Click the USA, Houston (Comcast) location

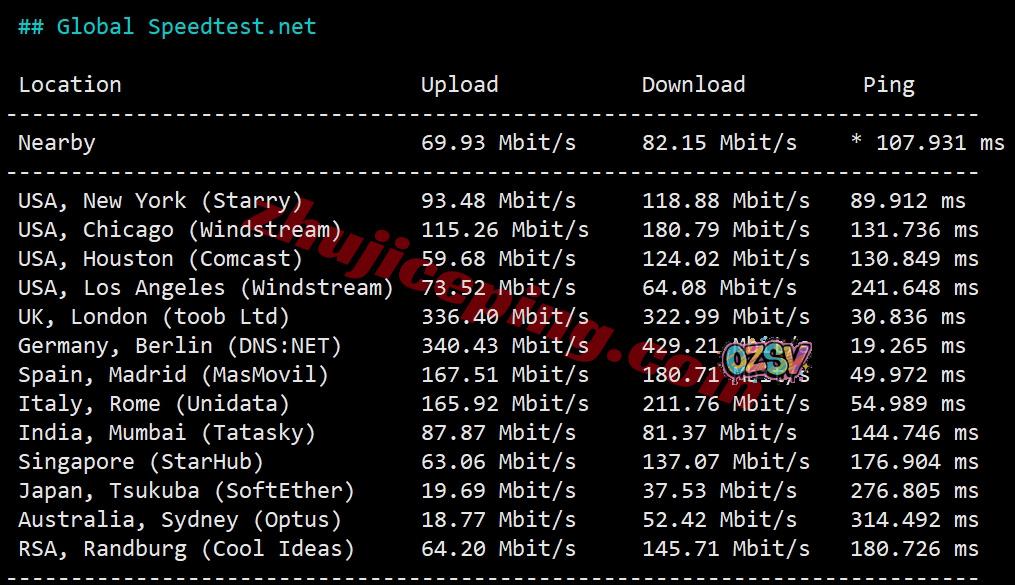[x=160, y=259]
